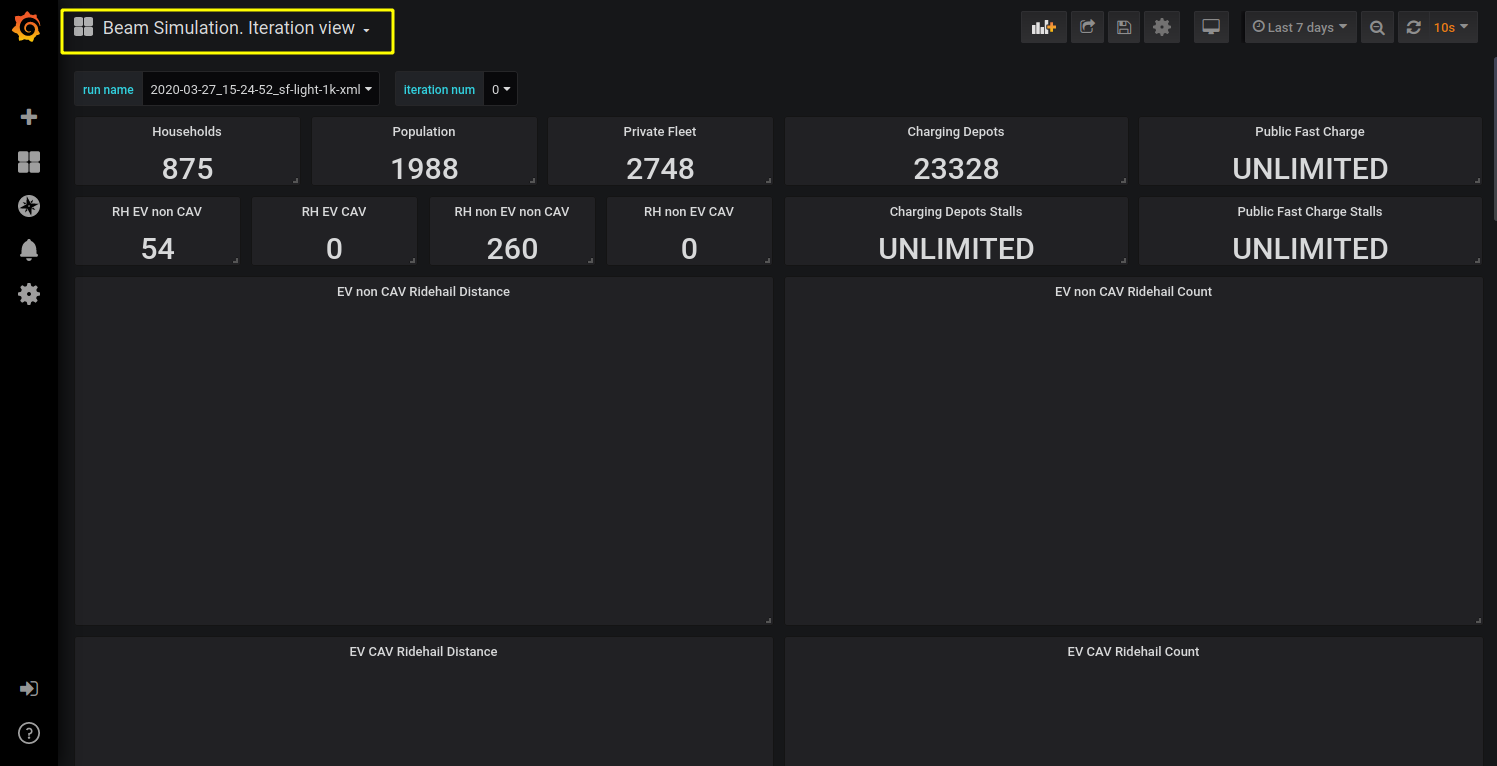Click the RH EV CAV panel title

(334, 211)
